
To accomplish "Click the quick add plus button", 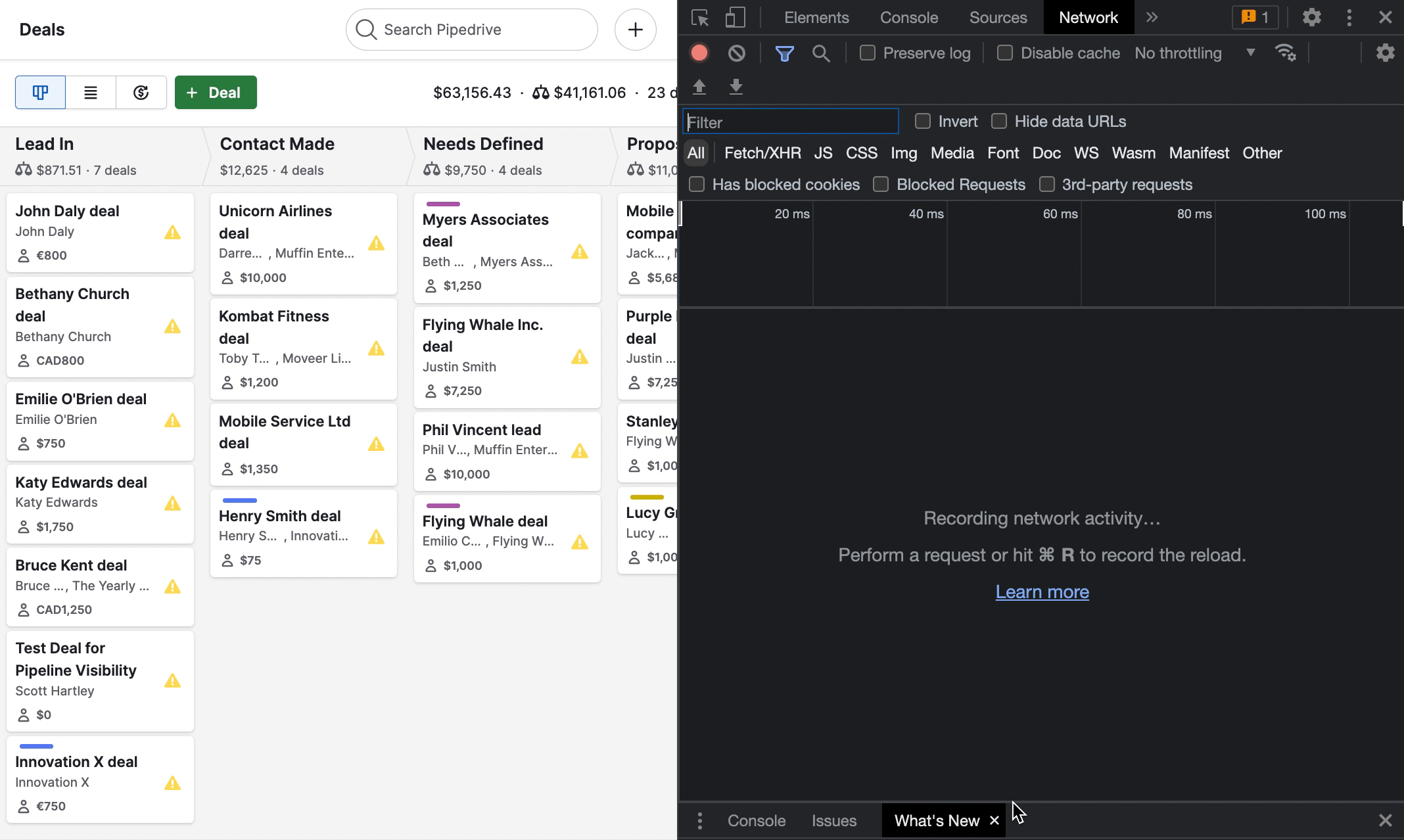I will point(635,30).
